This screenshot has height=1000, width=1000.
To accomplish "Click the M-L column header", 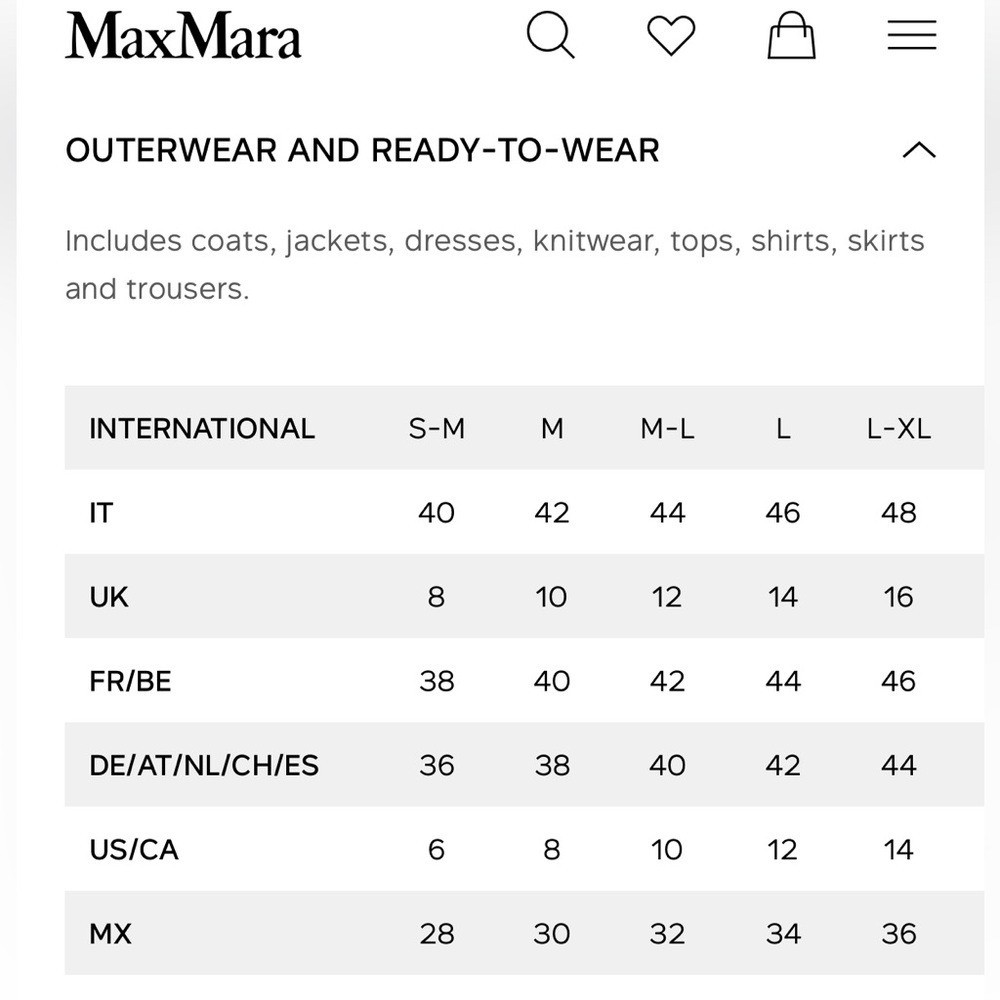I will [x=667, y=429].
